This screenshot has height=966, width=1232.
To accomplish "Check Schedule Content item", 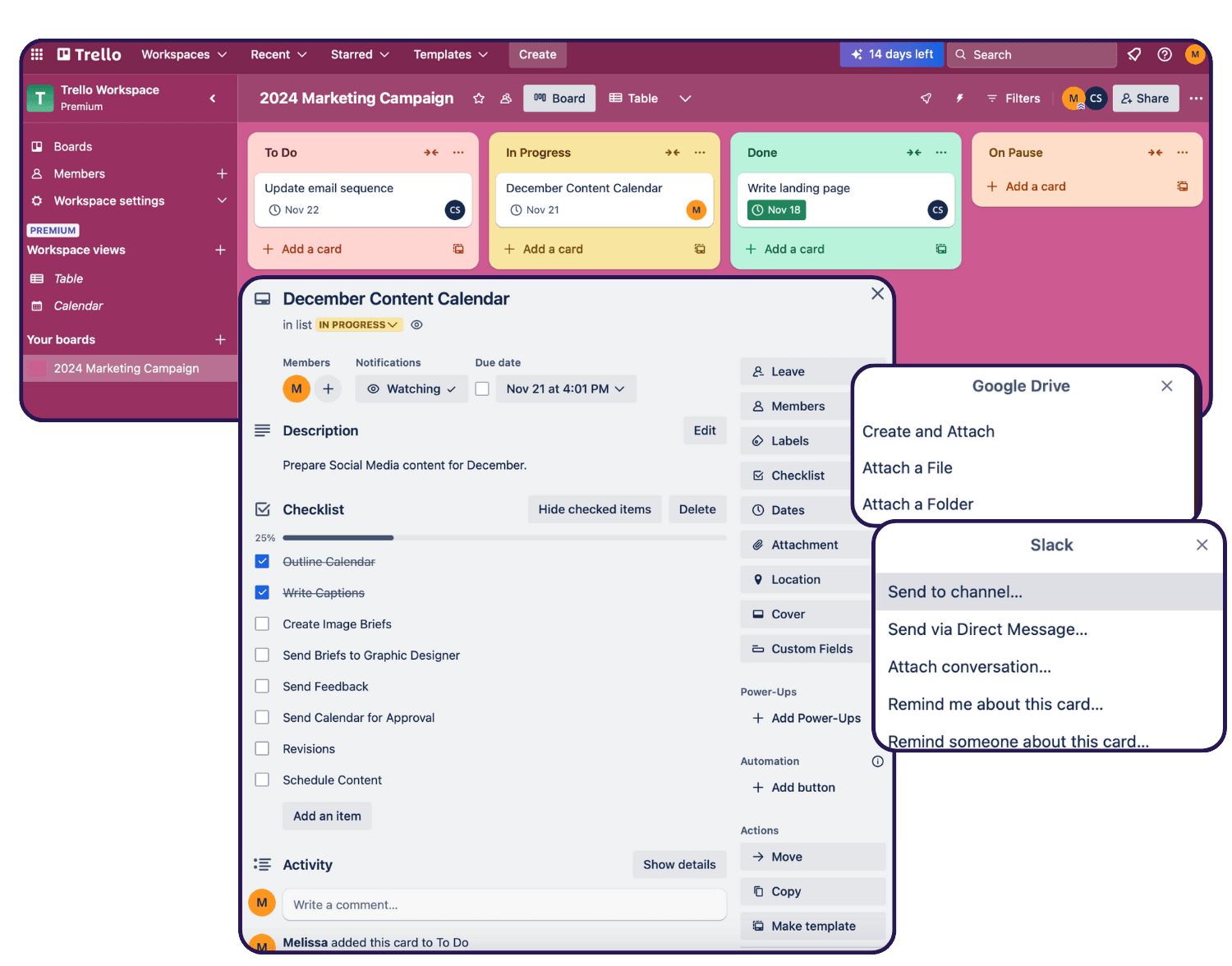I will 262,780.
